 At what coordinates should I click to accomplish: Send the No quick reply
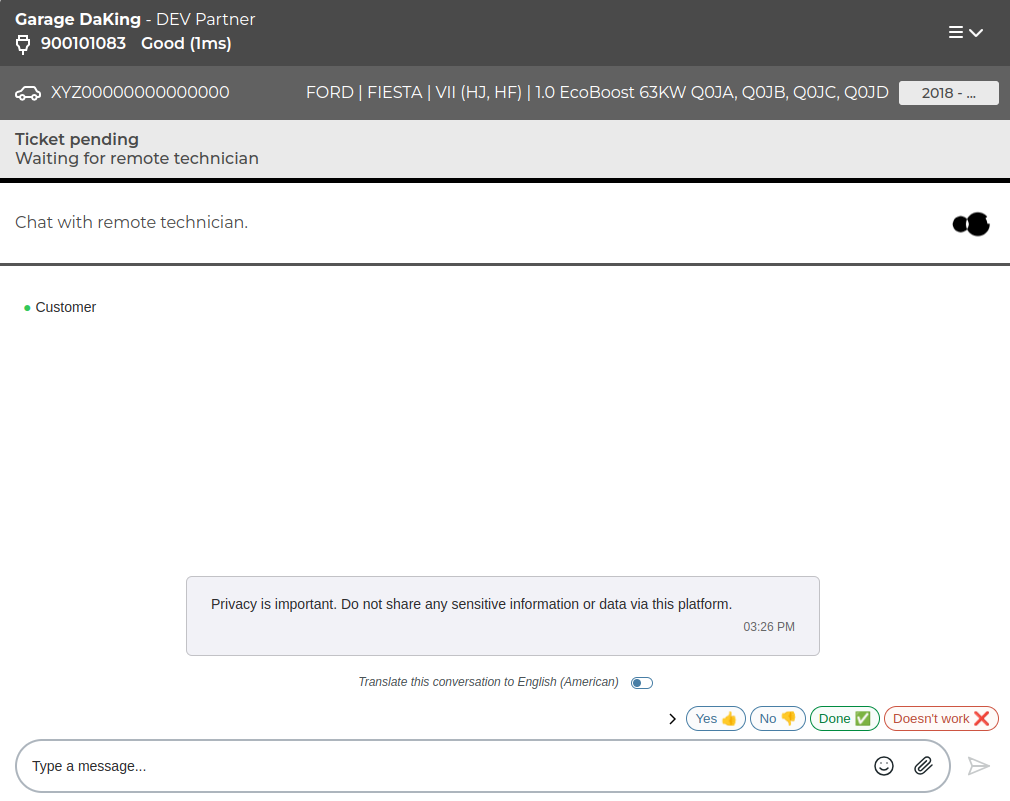(777, 718)
